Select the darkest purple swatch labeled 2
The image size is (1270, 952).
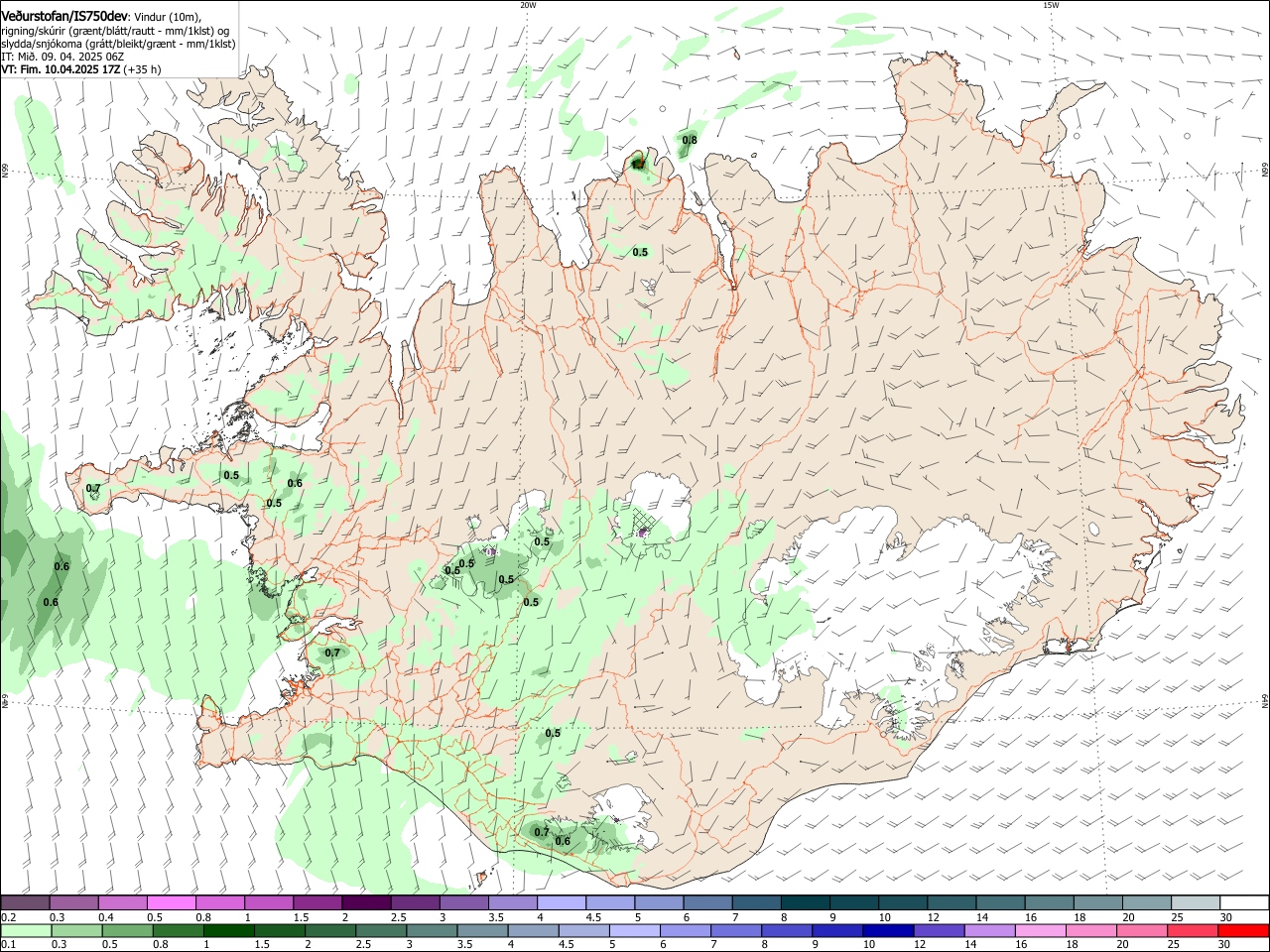pyautogui.click(x=365, y=903)
